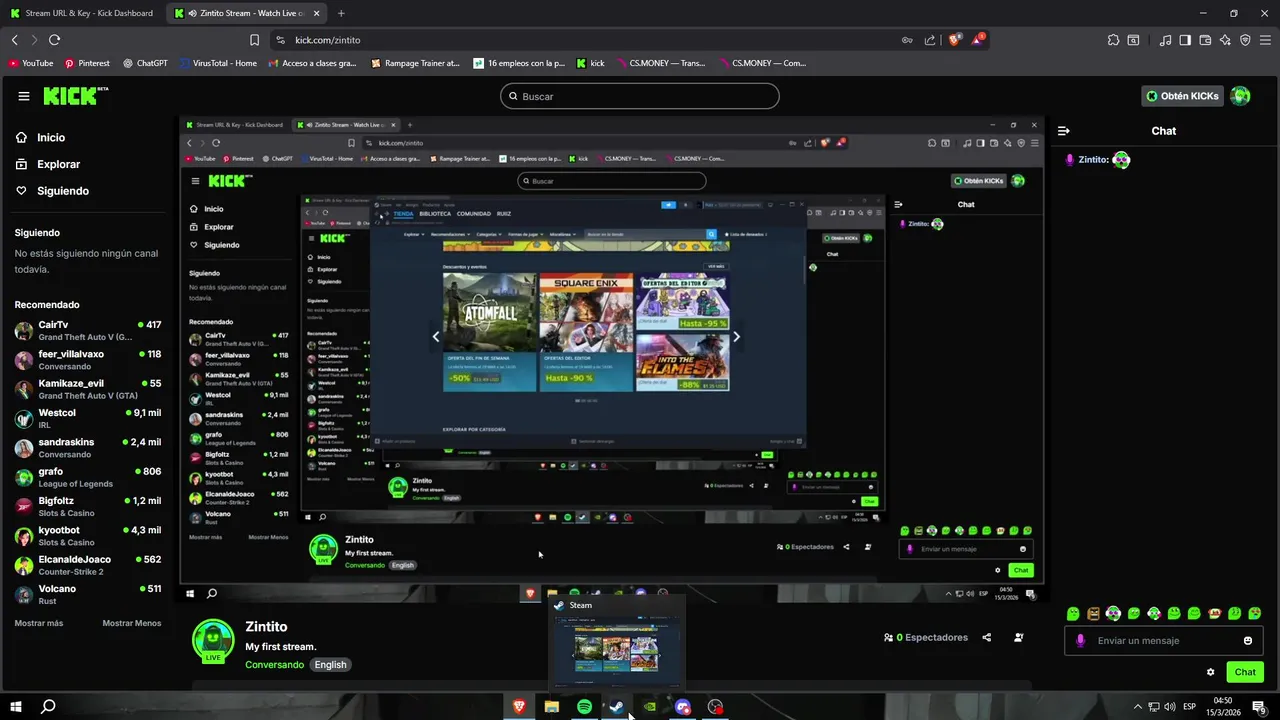Open the volume control in system tray

(1169, 707)
